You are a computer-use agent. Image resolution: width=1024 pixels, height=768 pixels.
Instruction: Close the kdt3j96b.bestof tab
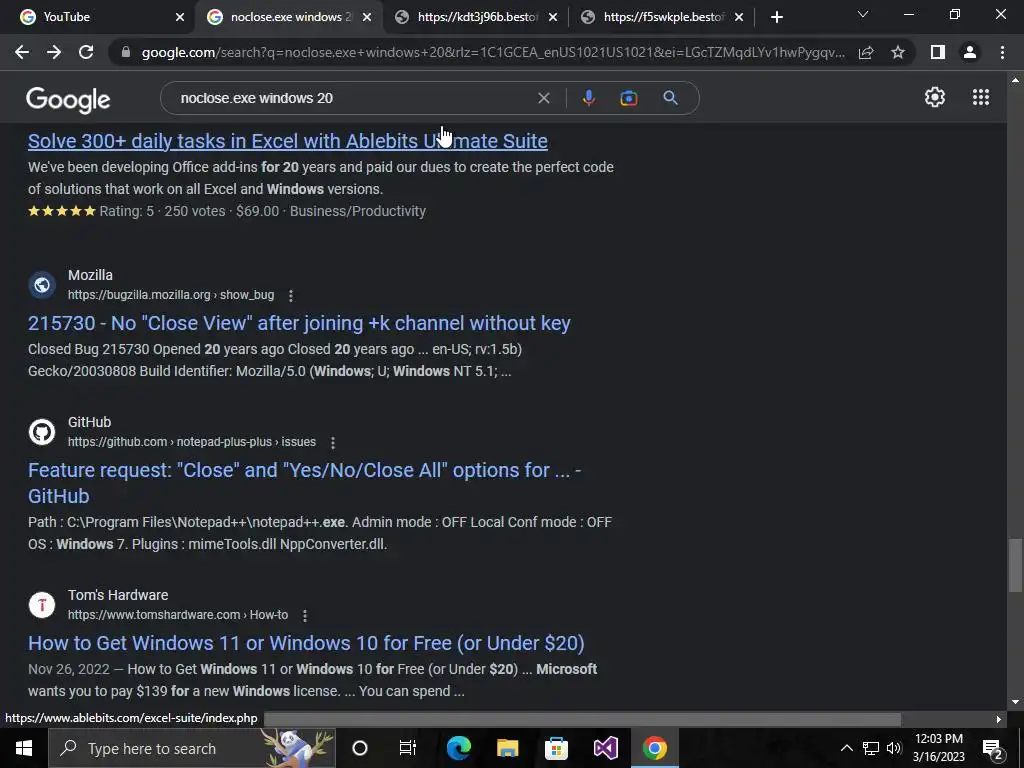553,17
